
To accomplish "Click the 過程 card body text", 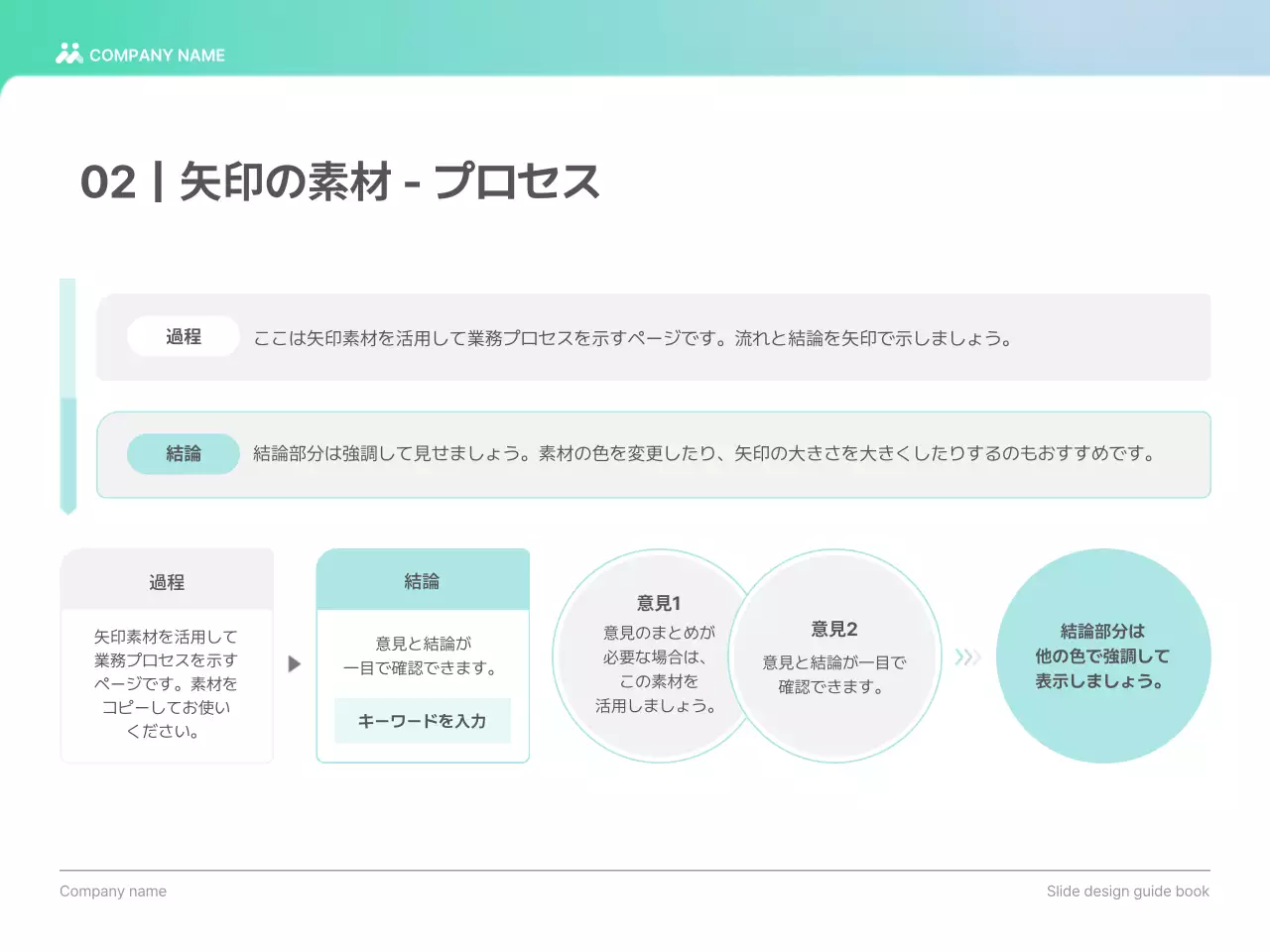I will pyautogui.click(x=167, y=684).
